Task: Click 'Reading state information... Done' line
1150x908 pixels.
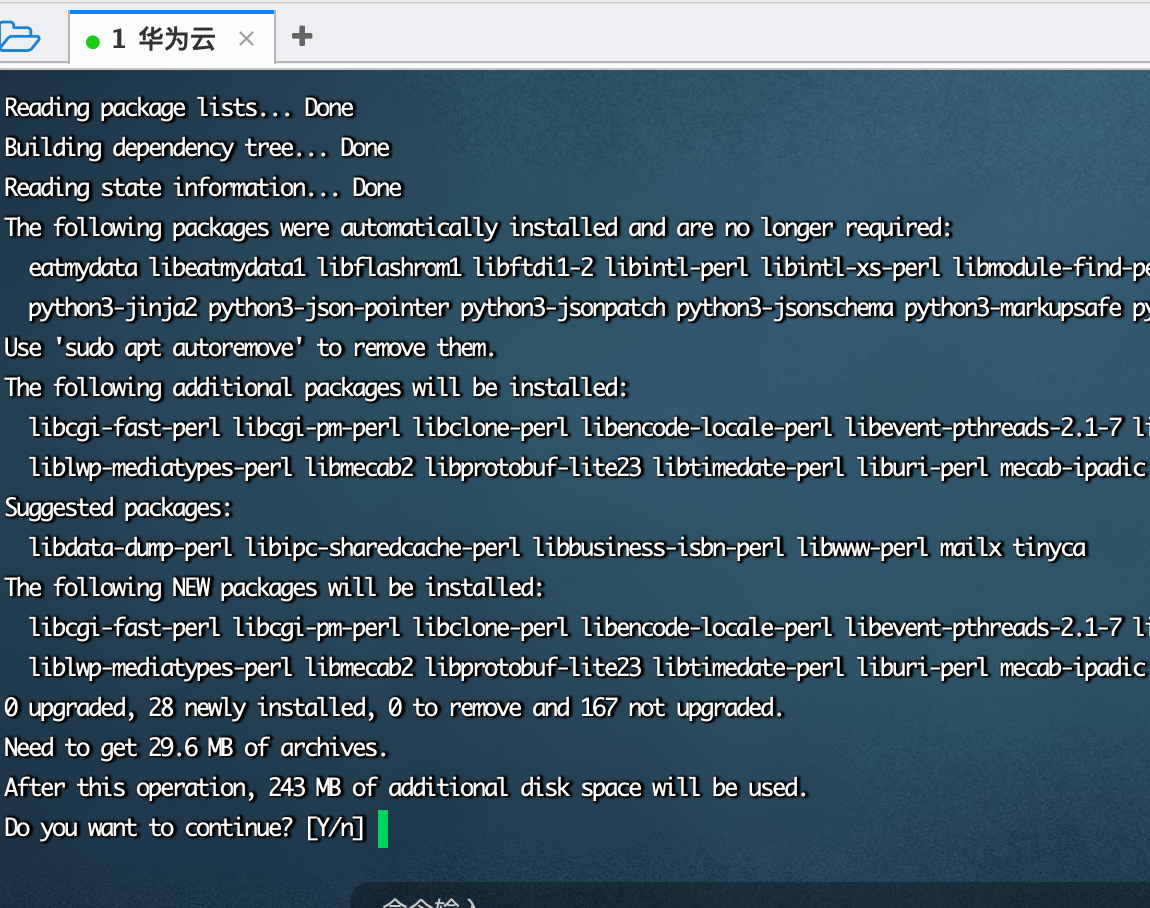Action: [x=203, y=188]
